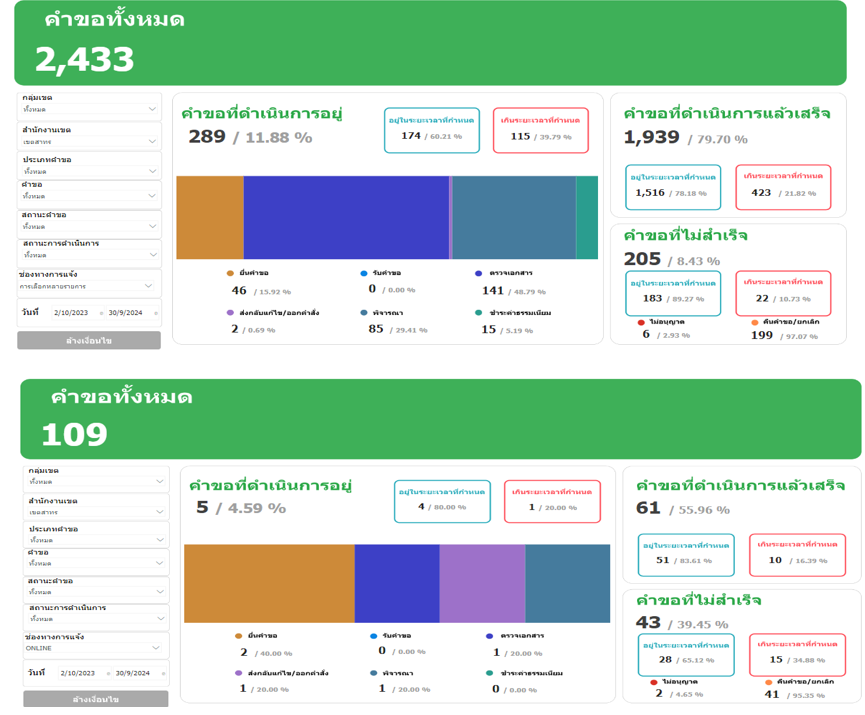Image resolution: width=865 pixels, height=715 pixels.
Task: Expand the การเลือกหลายรายการ channel dropdown
Action: (89, 286)
